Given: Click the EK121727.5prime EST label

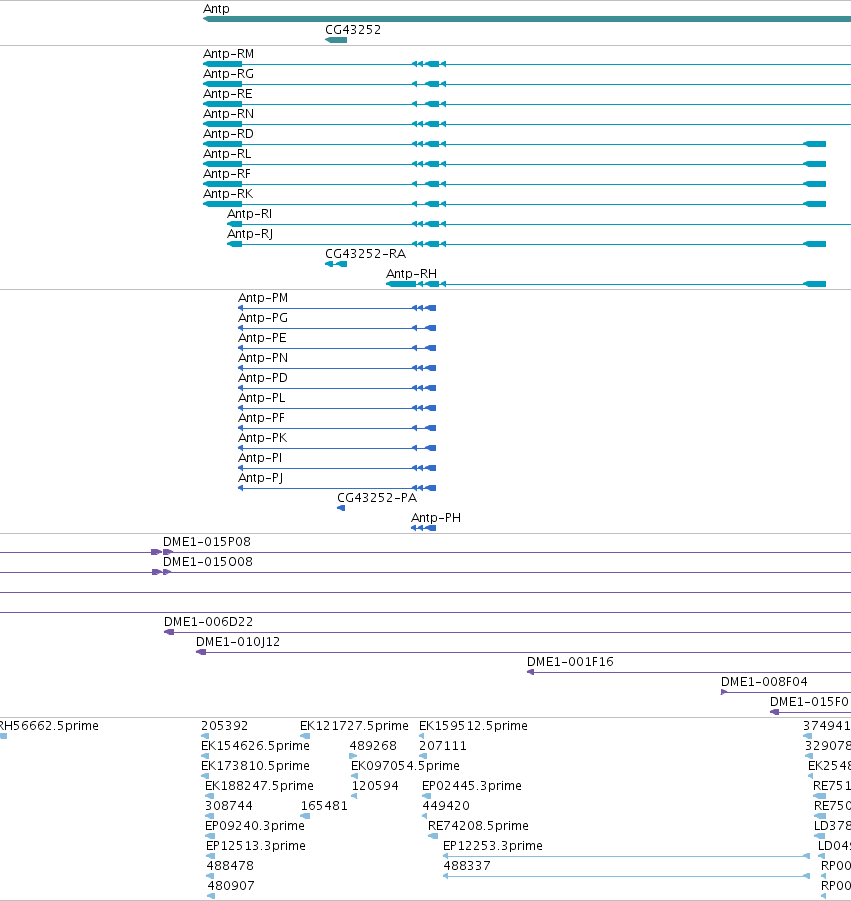Looking at the screenshot, I should coord(355,726).
